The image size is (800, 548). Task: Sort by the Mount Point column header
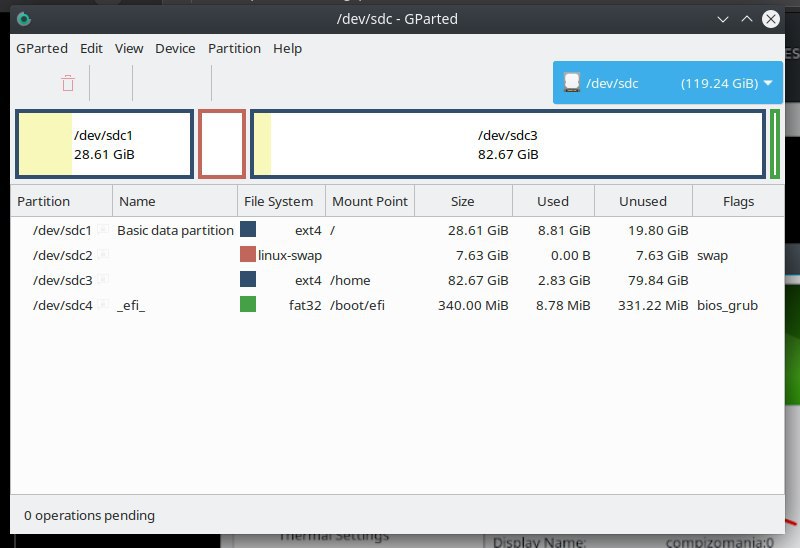click(370, 201)
